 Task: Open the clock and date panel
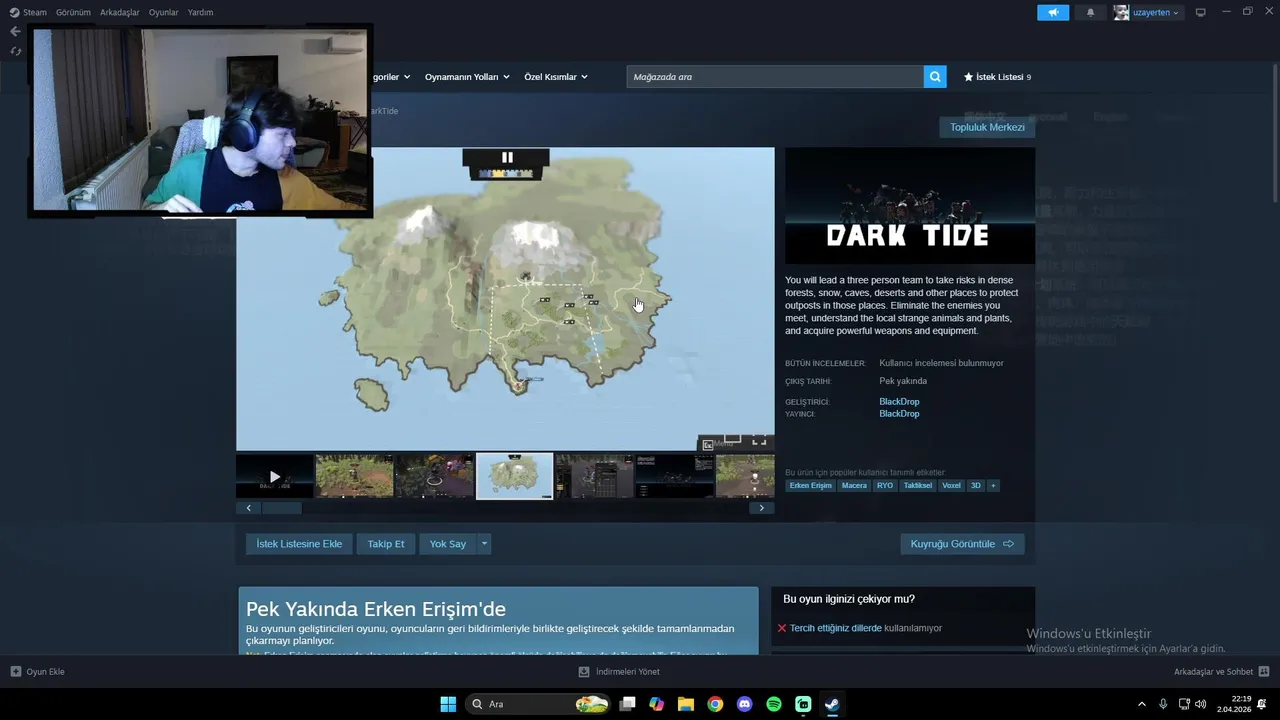[1234, 704]
